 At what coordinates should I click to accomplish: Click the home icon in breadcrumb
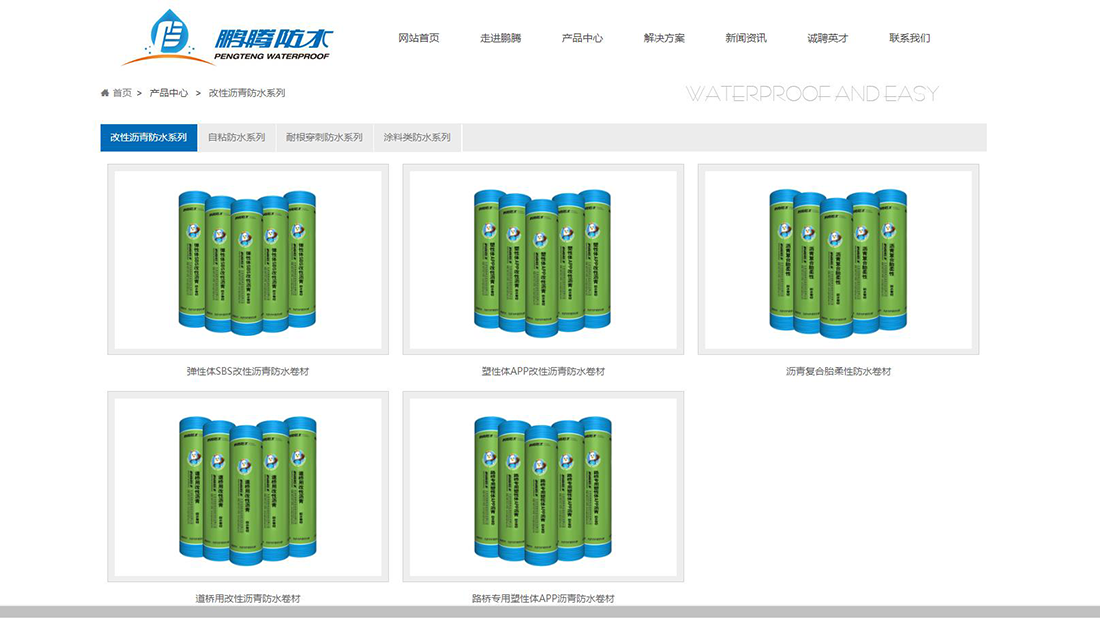click(105, 93)
